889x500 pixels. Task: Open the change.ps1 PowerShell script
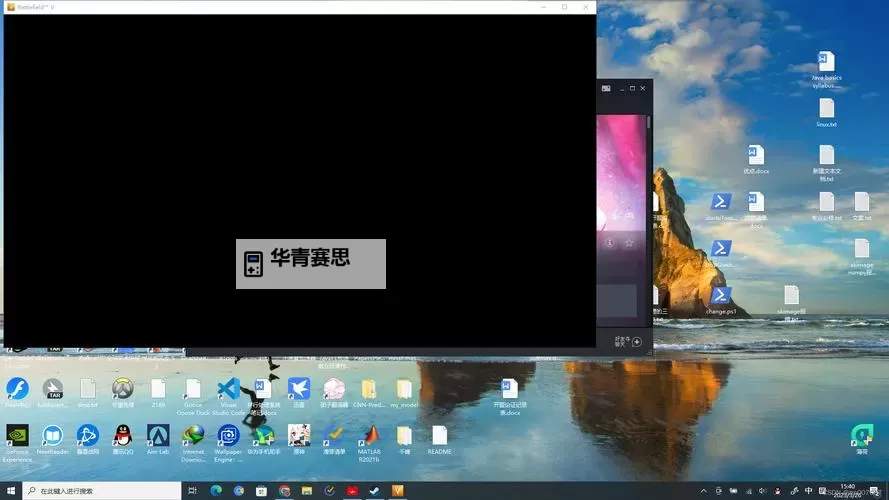pos(720,296)
